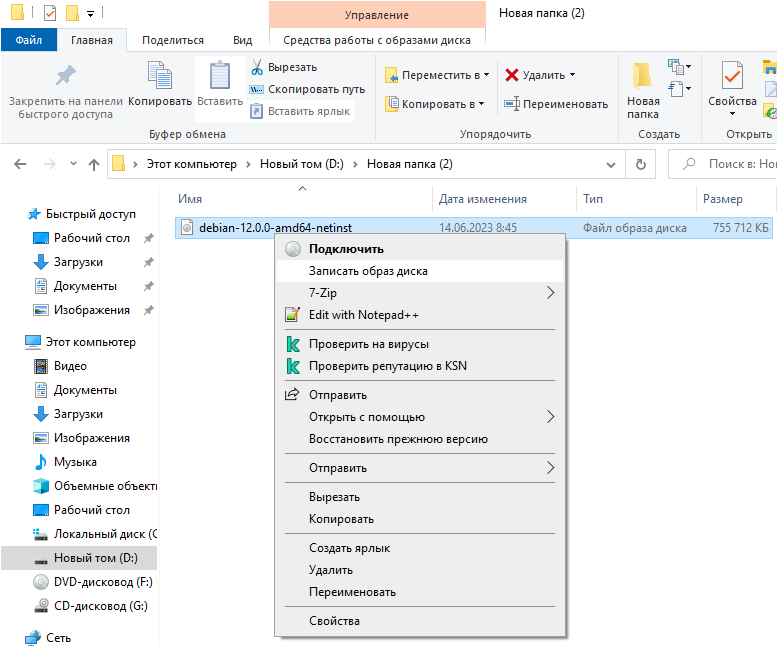Click the Вырезать scissors icon in ribbon
Image resolution: width=777 pixels, height=646 pixels.
(x=257, y=67)
